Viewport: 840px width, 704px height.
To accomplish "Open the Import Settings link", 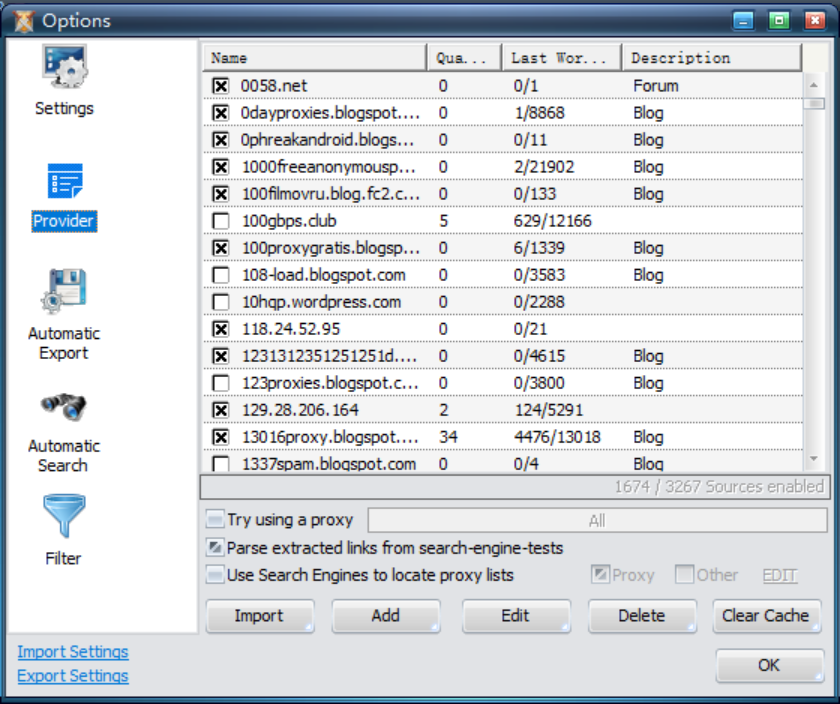I will [x=73, y=652].
